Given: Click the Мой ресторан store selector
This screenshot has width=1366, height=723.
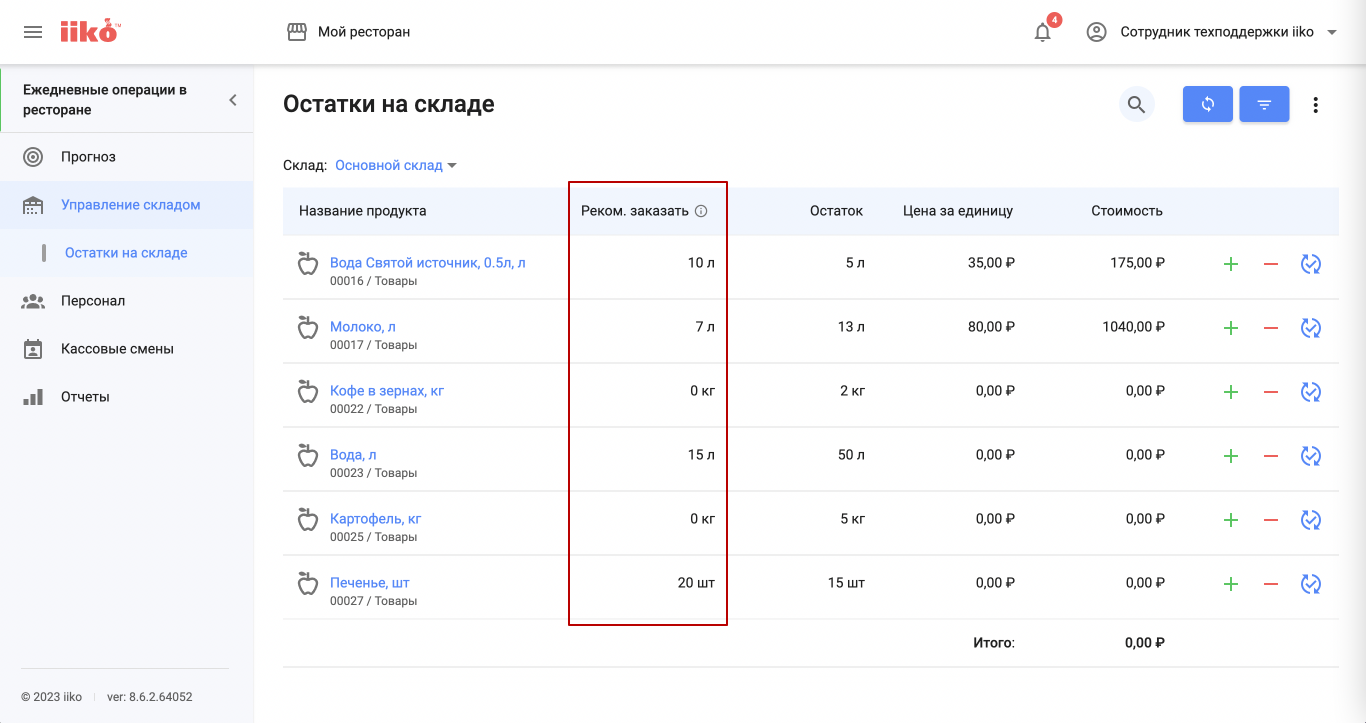Looking at the screenshot, I should tap(349, 32).
